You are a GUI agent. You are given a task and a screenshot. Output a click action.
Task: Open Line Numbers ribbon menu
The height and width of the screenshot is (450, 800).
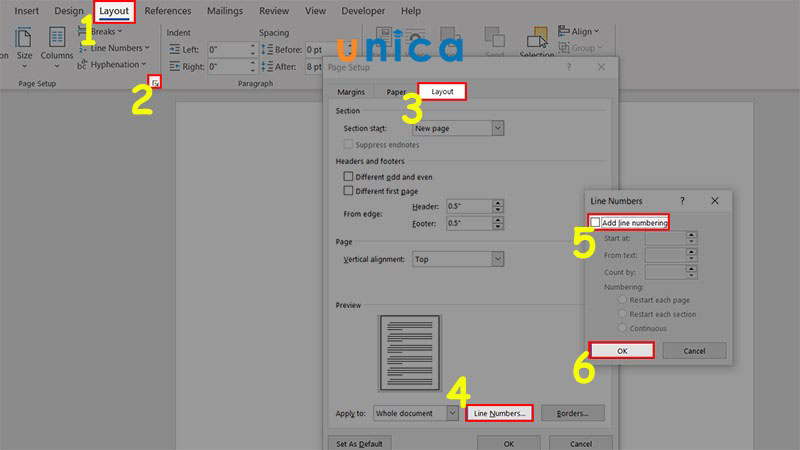click(114, 48)
